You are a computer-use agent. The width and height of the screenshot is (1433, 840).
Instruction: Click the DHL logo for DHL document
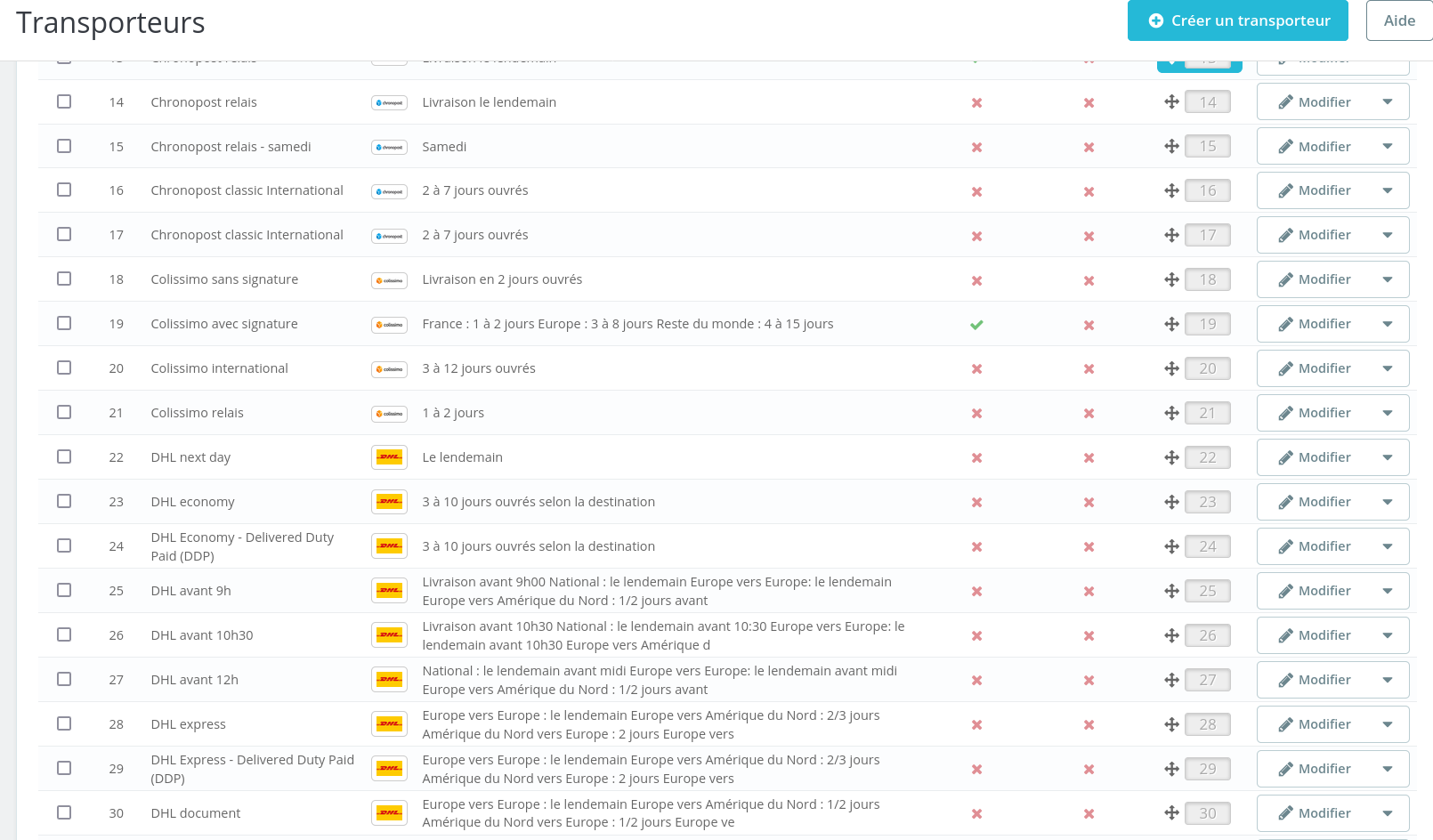point(389,813)
